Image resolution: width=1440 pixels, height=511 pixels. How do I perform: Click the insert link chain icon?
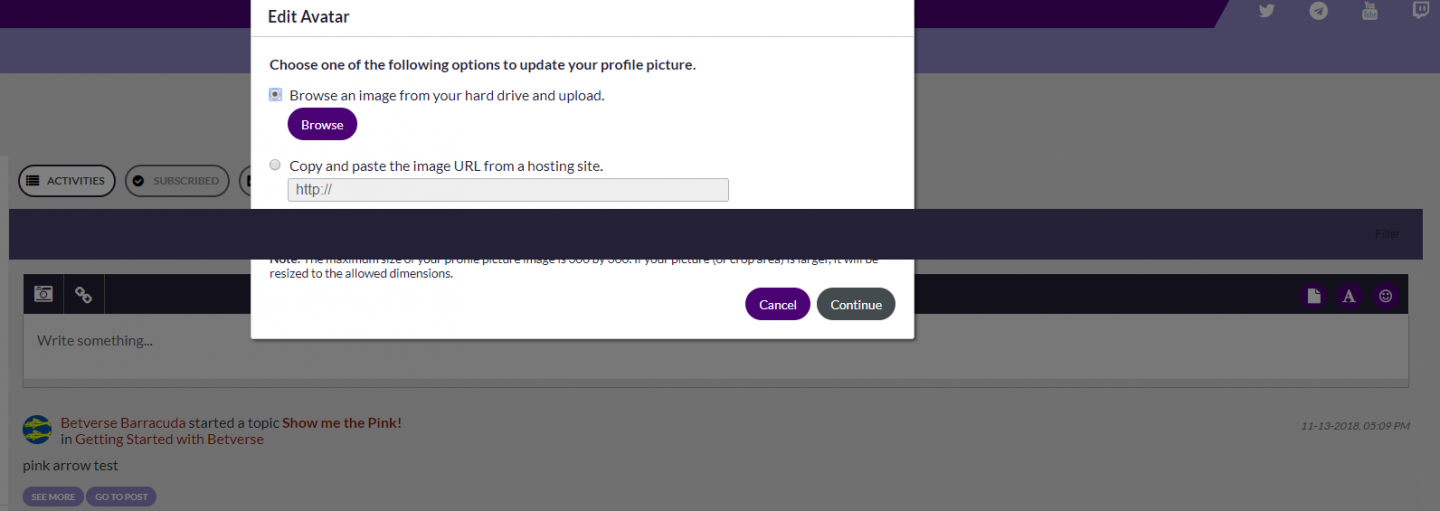[84, 295]
